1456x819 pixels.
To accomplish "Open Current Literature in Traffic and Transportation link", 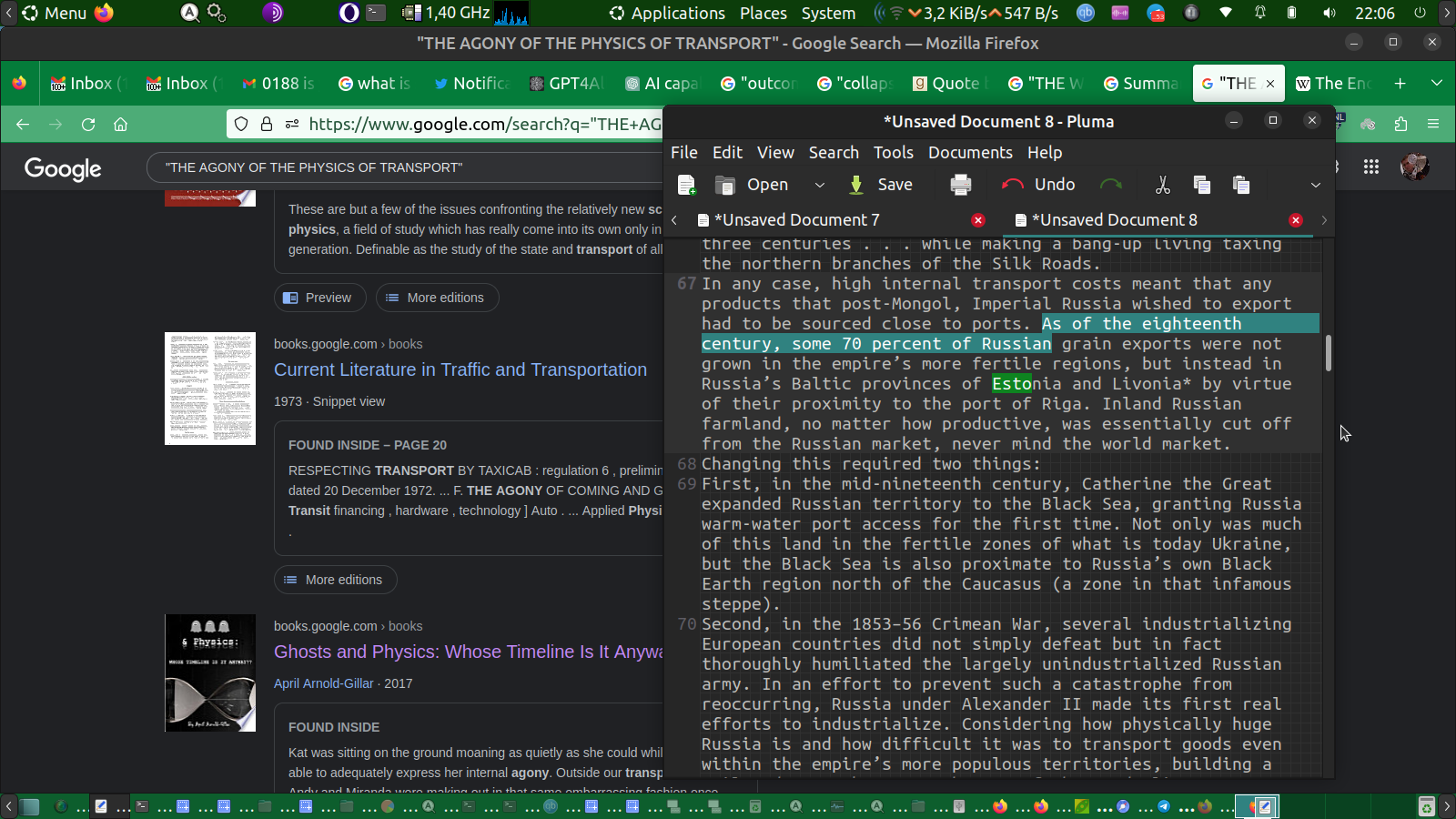I will (x=460, y=369).
